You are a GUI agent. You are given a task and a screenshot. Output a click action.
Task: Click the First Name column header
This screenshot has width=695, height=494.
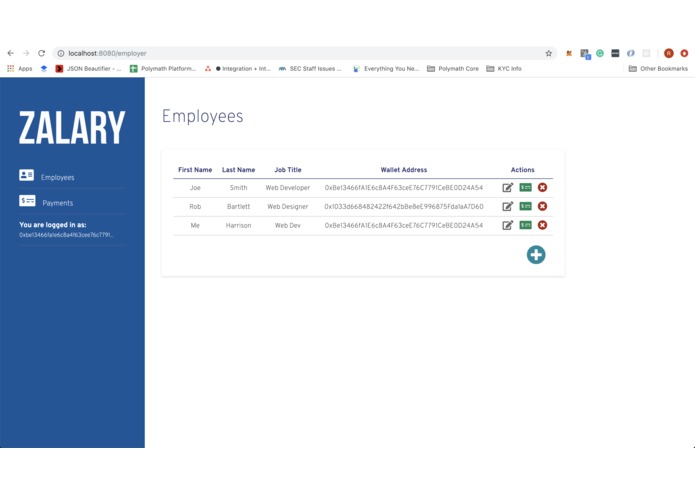pos(195,170)
